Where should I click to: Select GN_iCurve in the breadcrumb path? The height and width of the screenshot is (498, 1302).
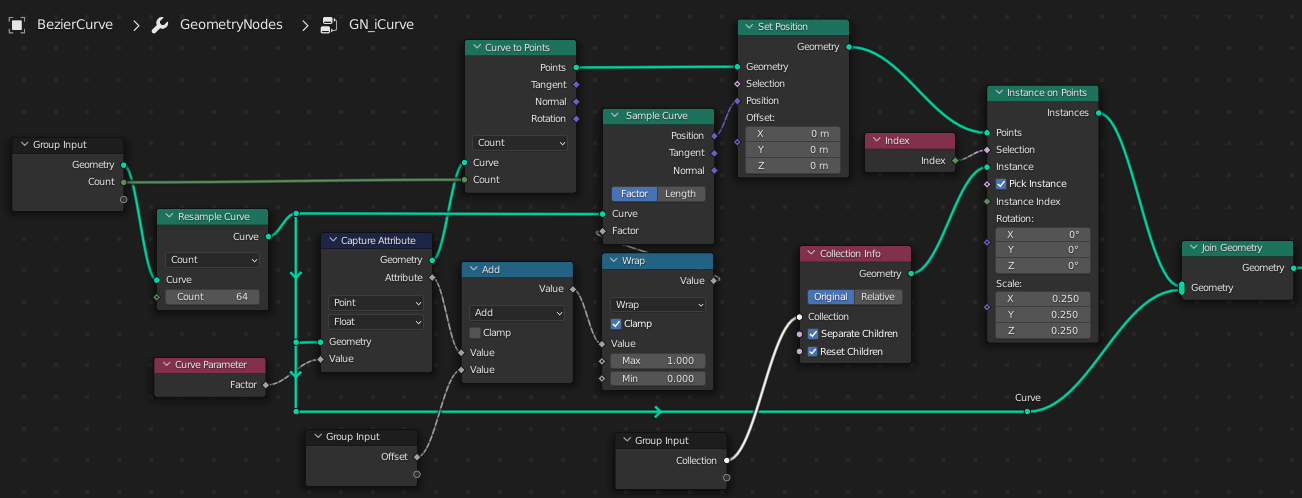coord(380,24)
